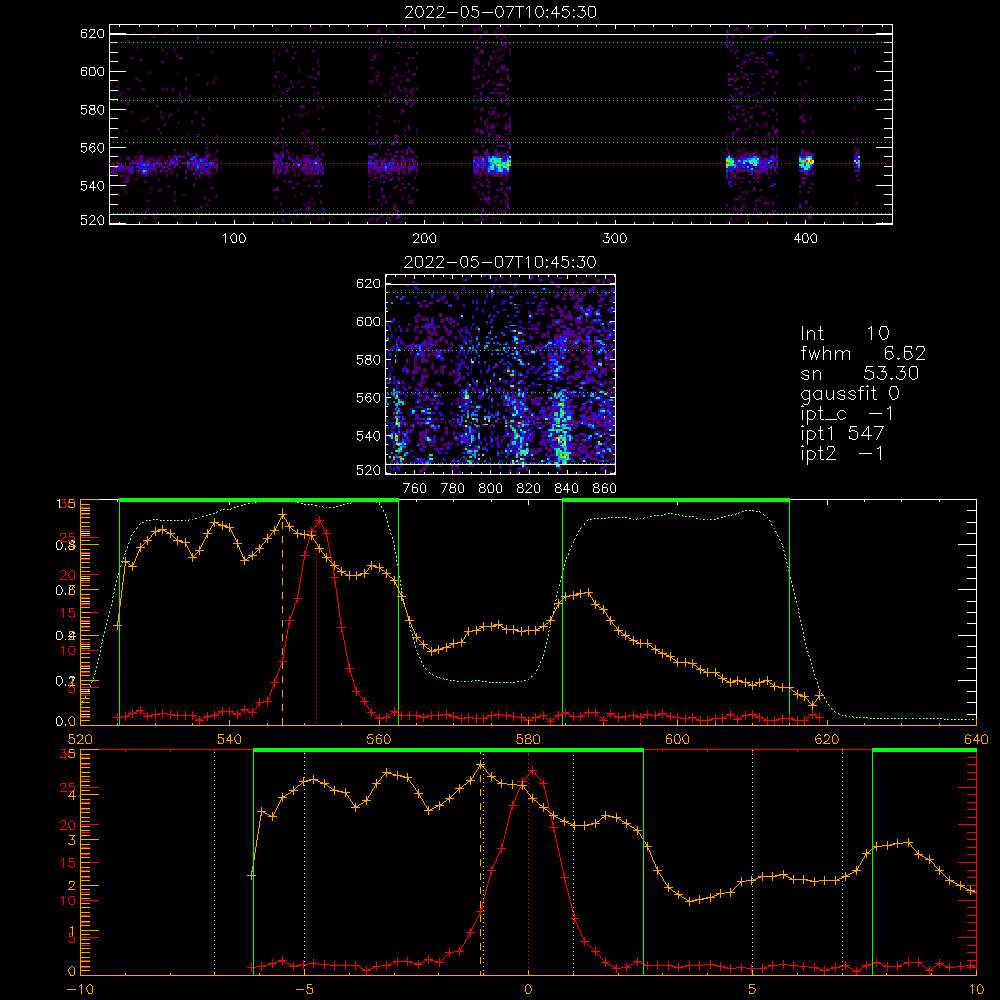This screenshot has height=1000, width=1000.
Task: Click the 'gaussfit 0' readout line
Action: click(x=850, y=393)
